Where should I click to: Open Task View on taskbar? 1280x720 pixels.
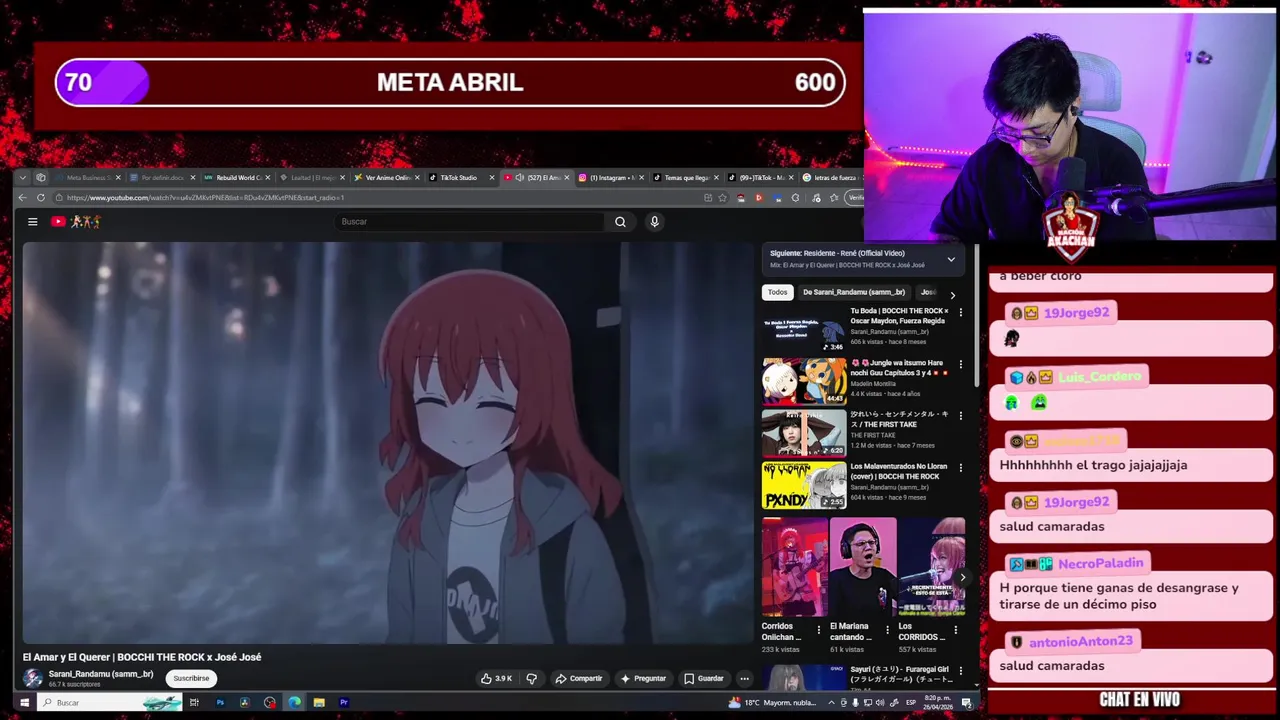[x=194, y=703]
